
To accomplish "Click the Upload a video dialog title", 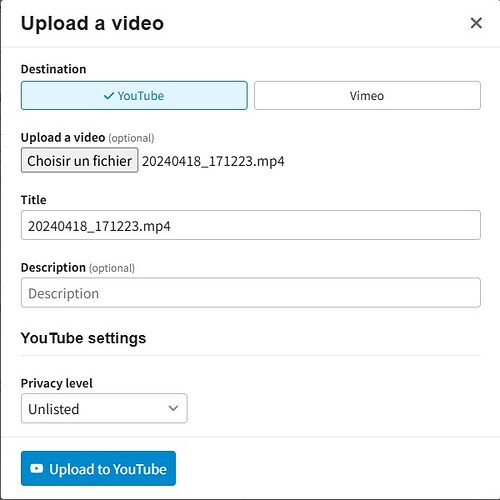I will [92, 23].
